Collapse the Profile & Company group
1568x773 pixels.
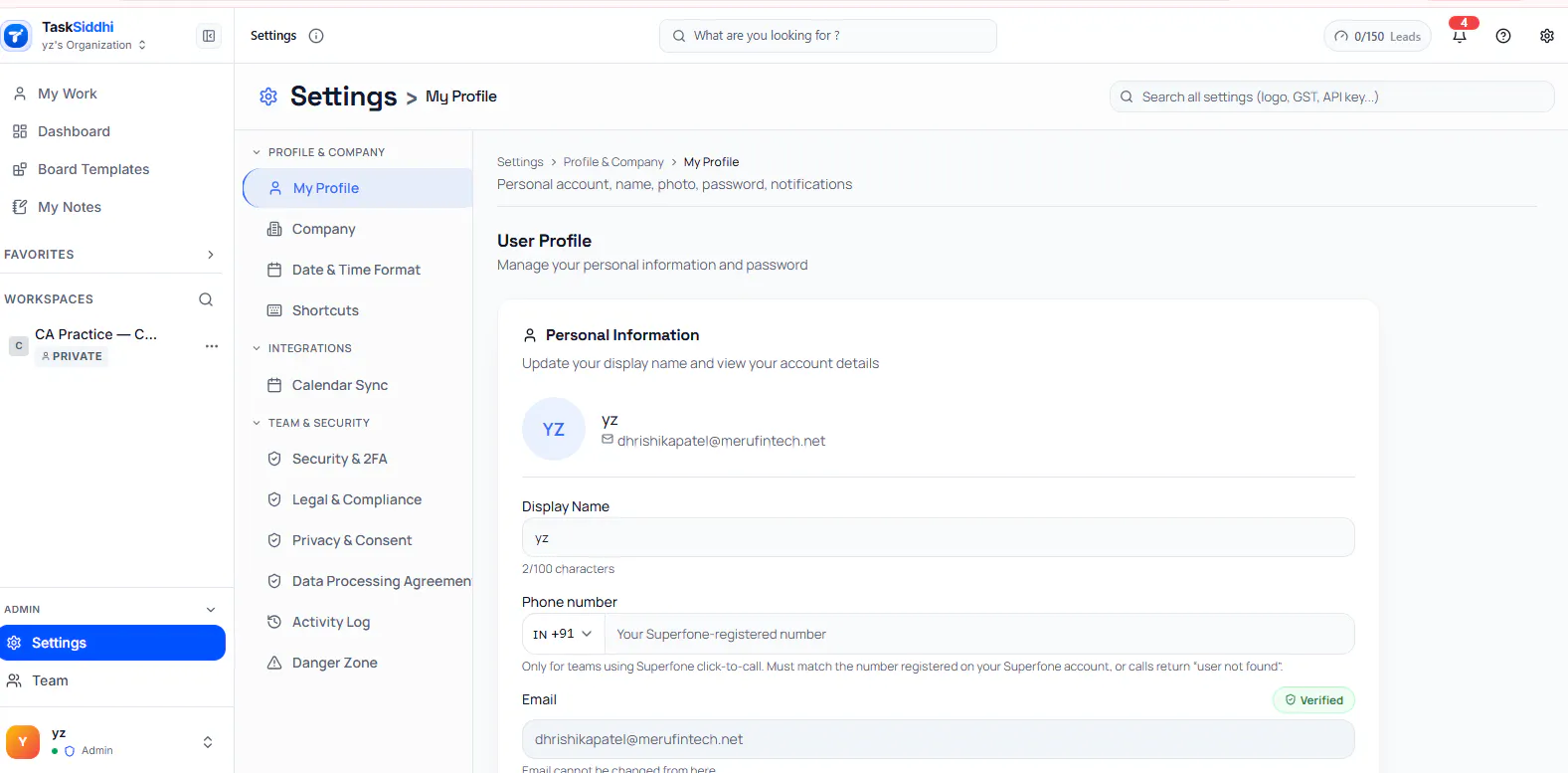[x=257, y=152]
